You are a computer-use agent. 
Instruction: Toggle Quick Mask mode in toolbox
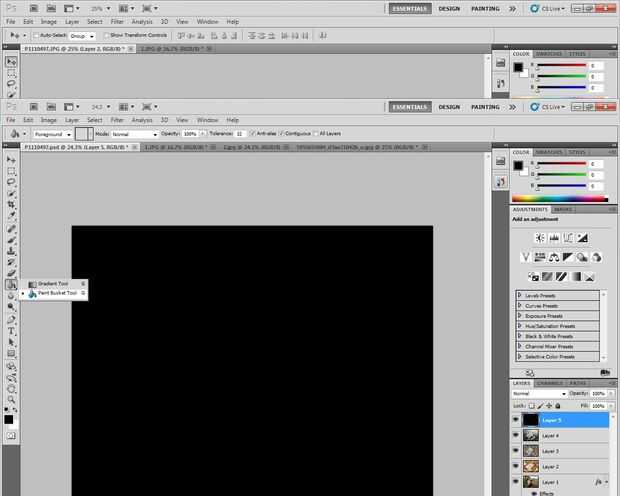(11, 435)
